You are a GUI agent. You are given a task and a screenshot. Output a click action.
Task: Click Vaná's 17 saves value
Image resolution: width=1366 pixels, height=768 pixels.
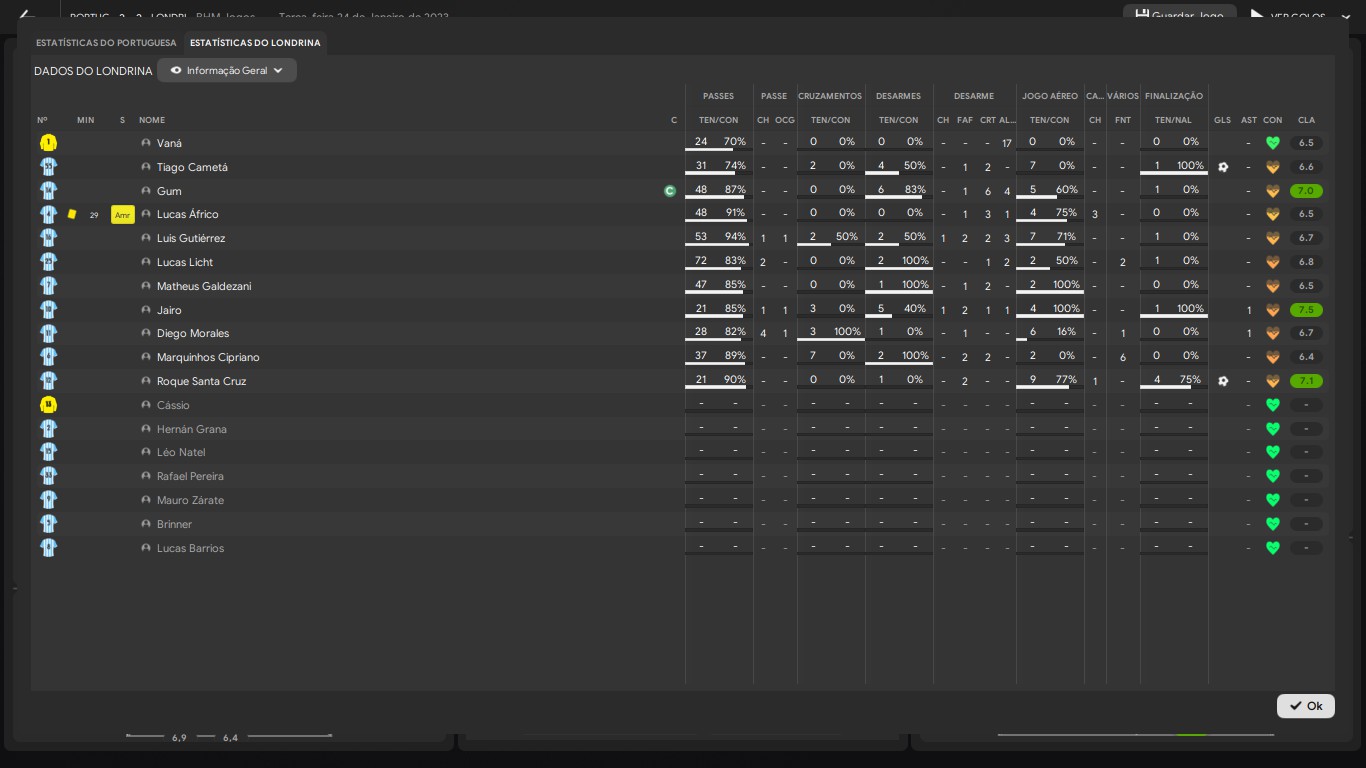(x=1007, y=143)
